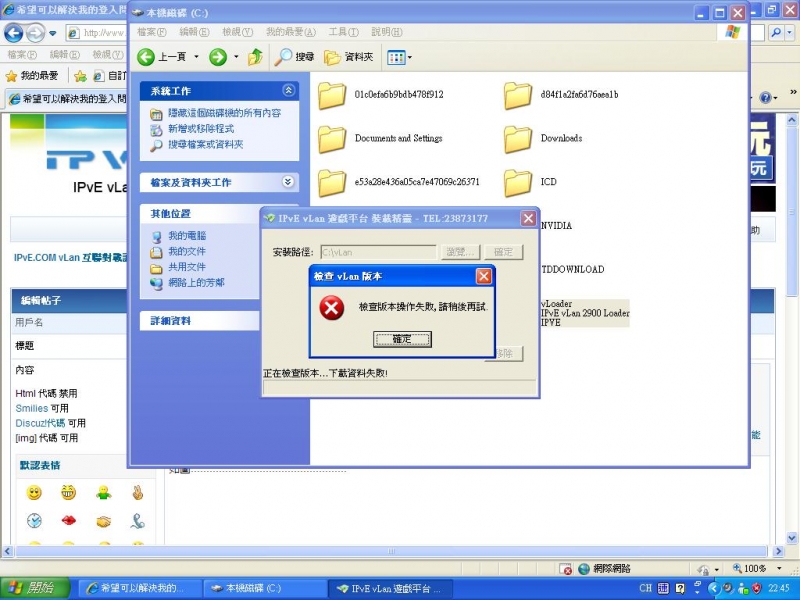Click the red lips emoticon
The width and height of the screenshot is (800, 600).
click(x=69, y=520)
